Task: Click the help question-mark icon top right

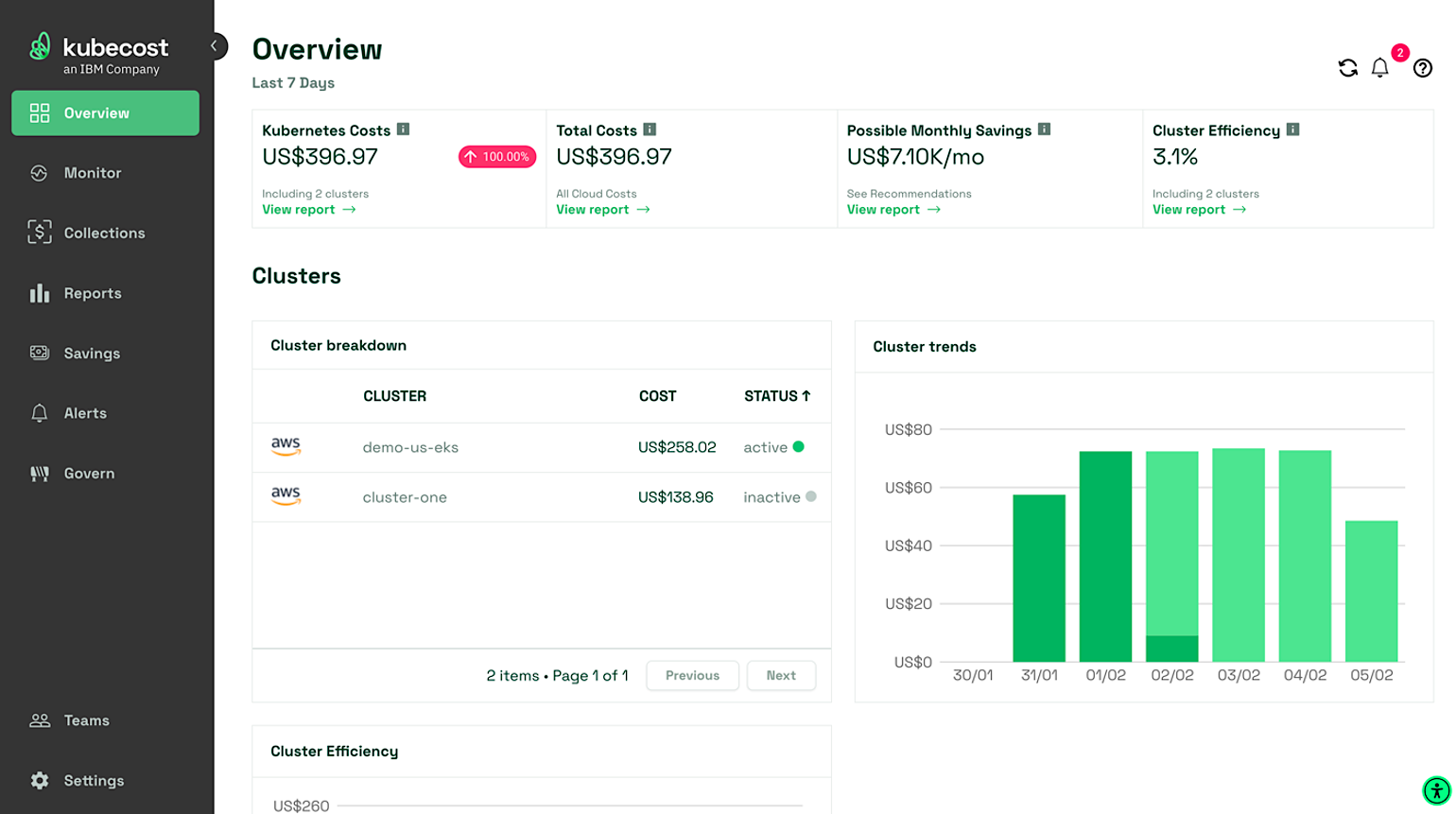Action: click(1422, 68)
